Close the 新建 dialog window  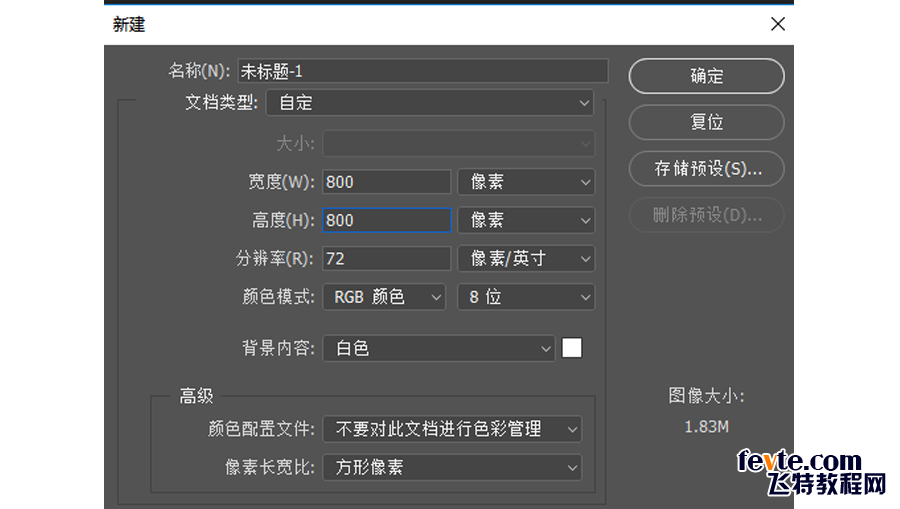[x=778, y=24]
